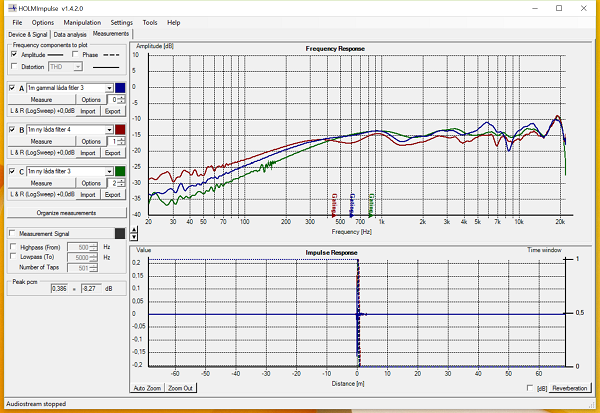The image size is (600, 413).
Task: Click the Lowpass frequency stepper
Action: [94, 258]
